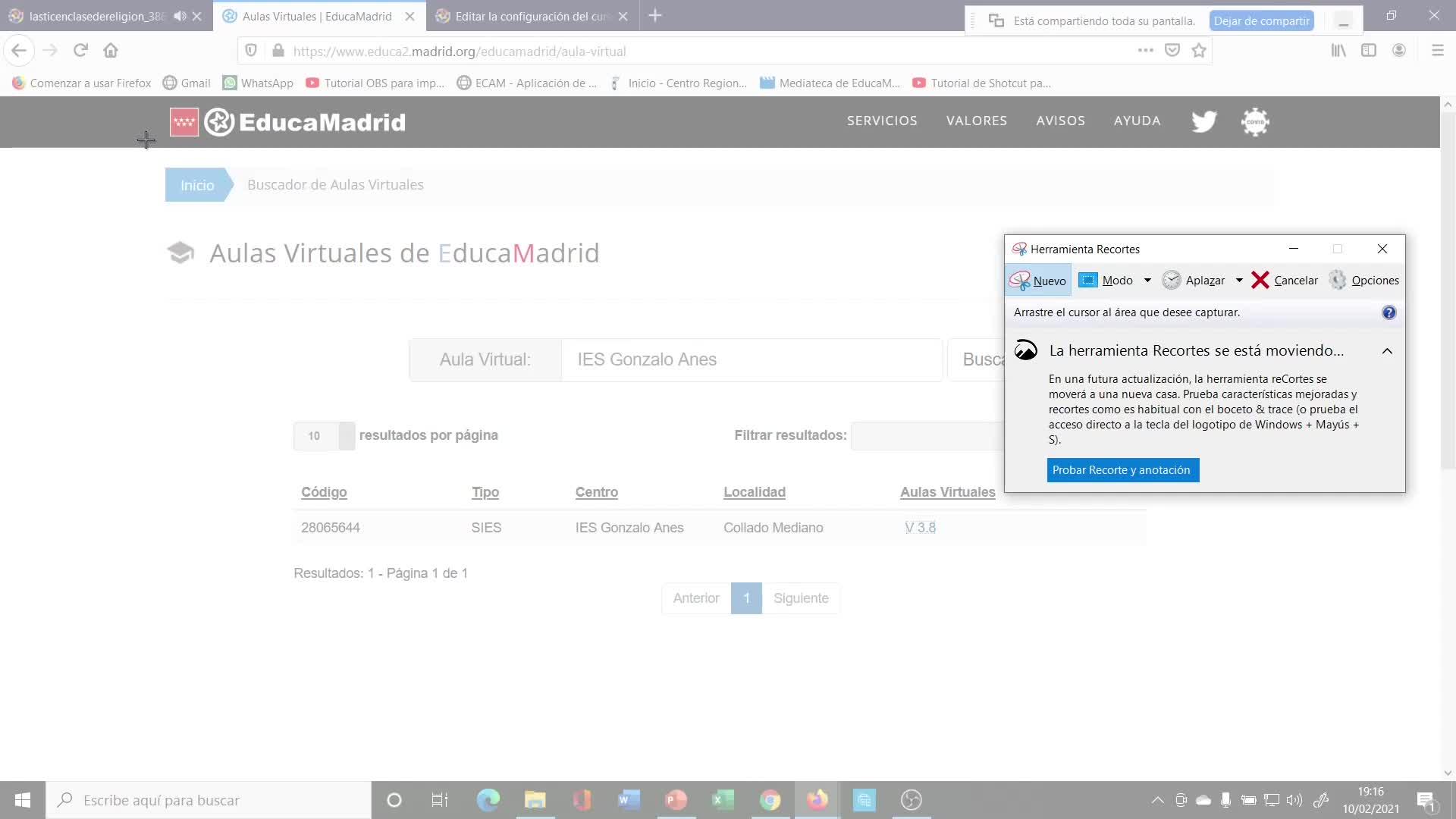Screen dimensions: 1456x819
Task: Bookmark this page with the star icon
Action: tap(1199, 51)
